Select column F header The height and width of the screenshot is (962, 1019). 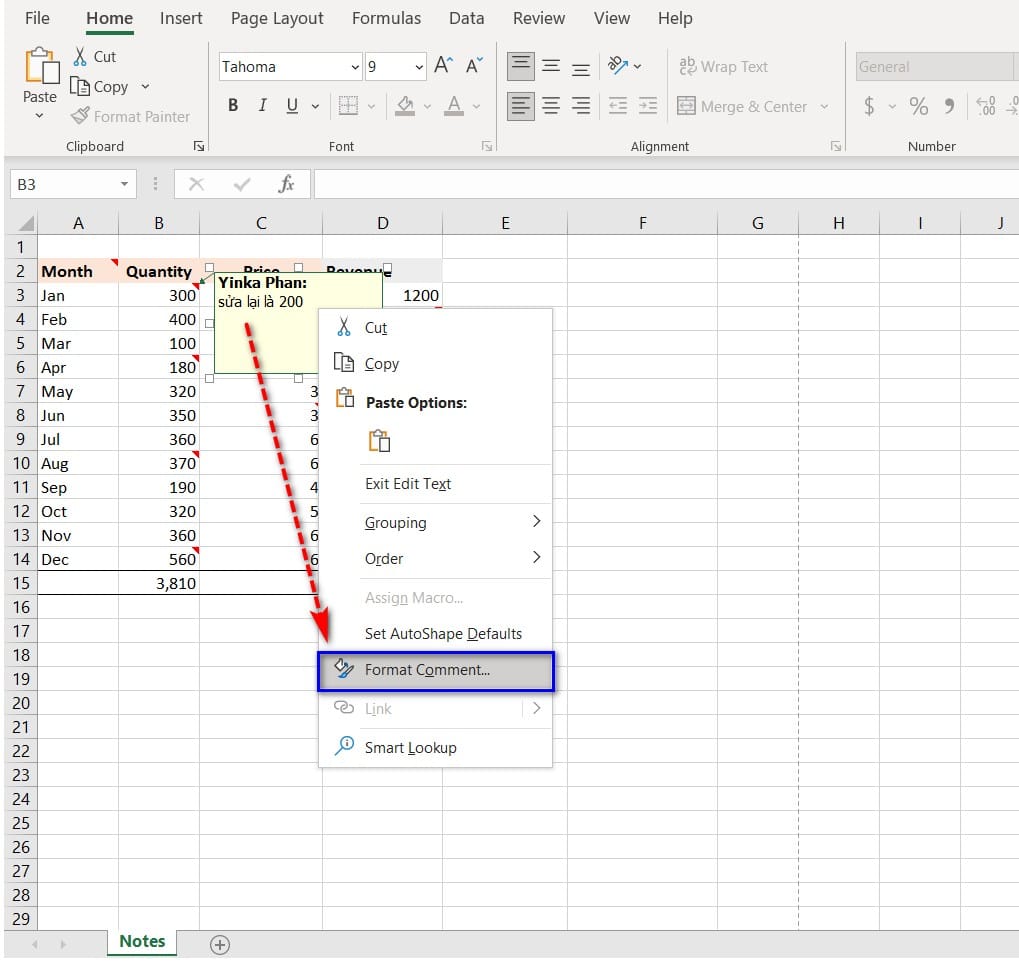(x=642, y=224)
